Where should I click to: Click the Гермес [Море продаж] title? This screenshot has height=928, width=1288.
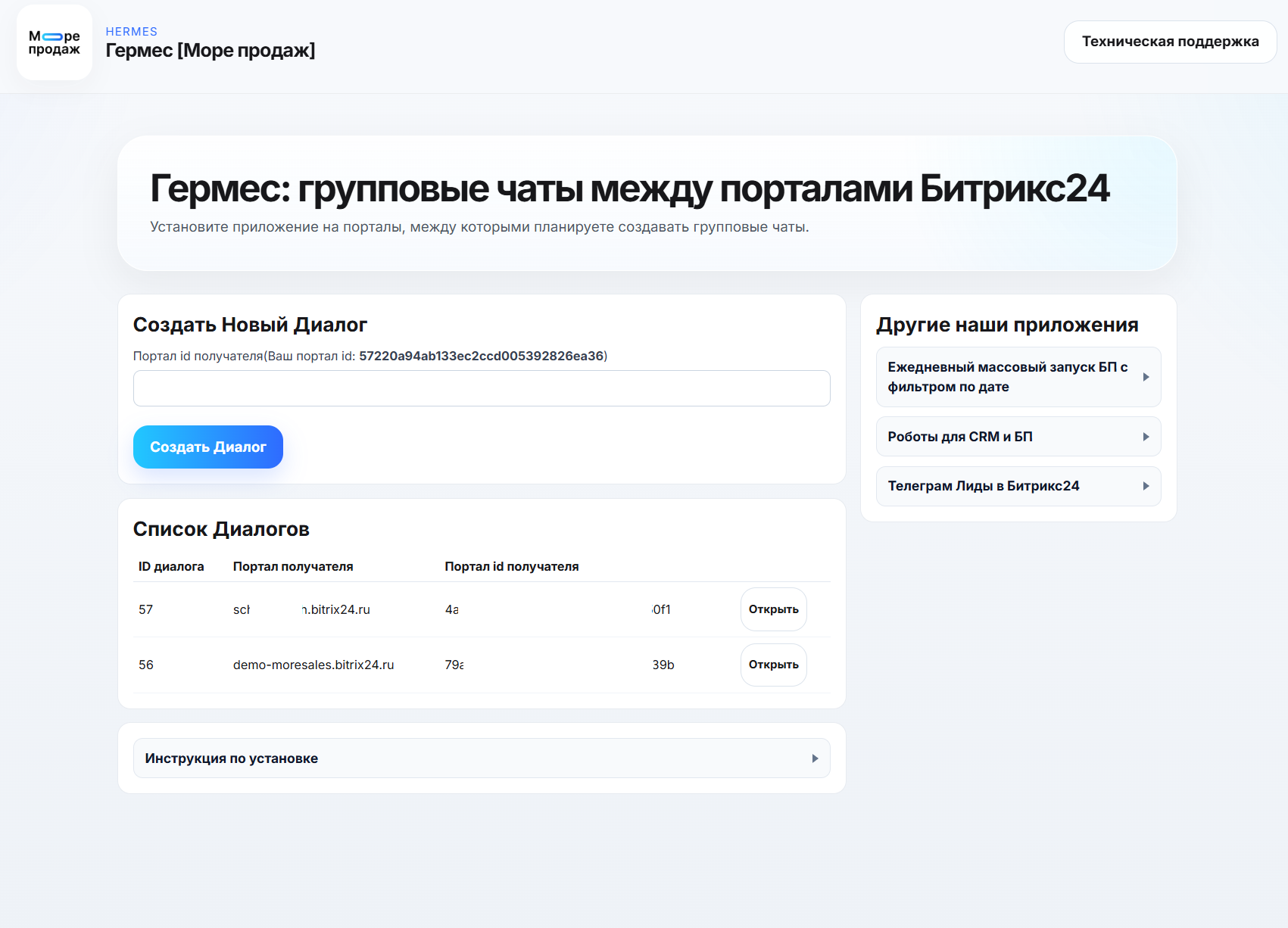(211, 51)
